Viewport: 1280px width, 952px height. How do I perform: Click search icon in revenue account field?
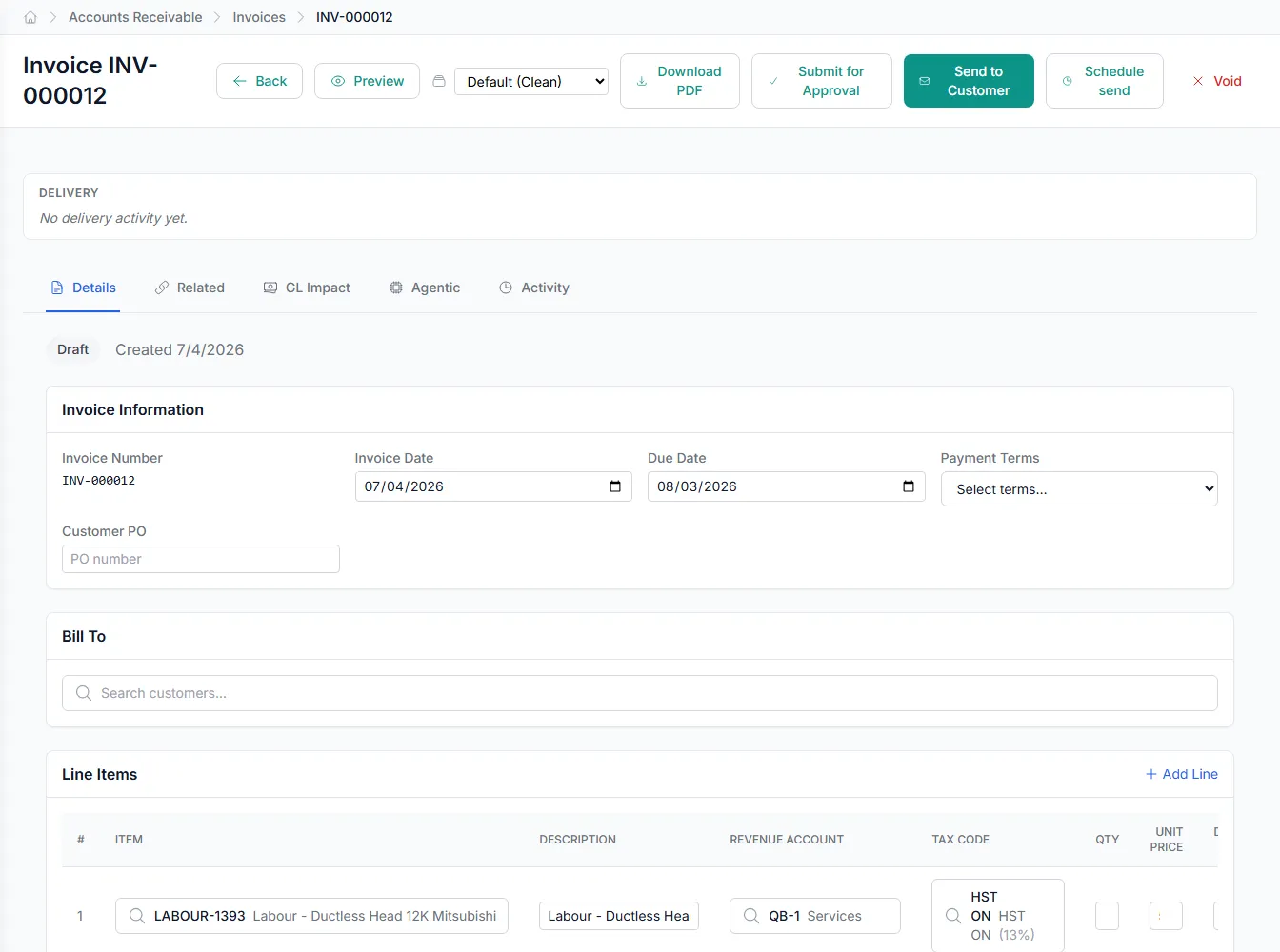point(751,916)
